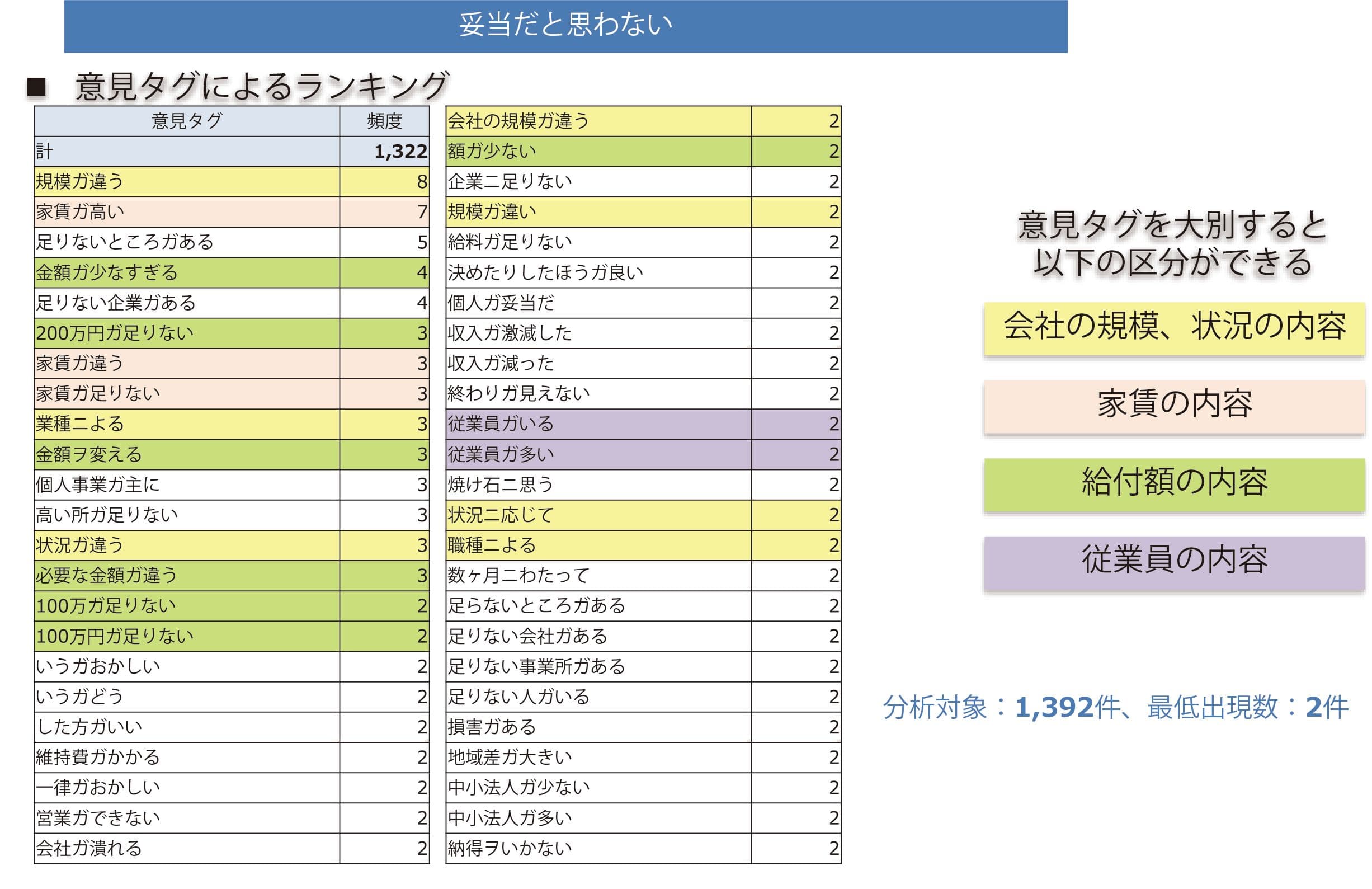
Task: Click the row 業種ニよる
Action: click(232, 424)
